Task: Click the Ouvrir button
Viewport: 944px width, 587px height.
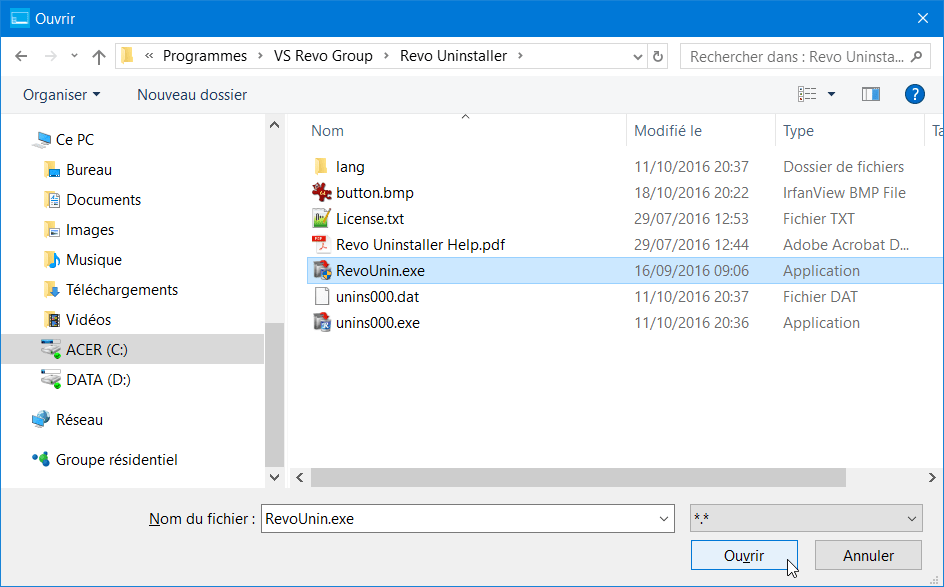Action: coord(744,555)
